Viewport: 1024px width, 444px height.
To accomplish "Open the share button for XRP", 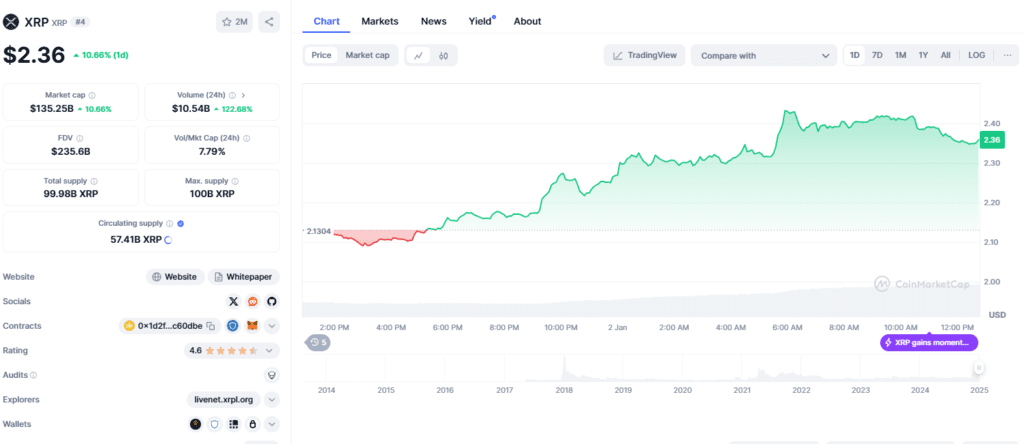I will click(x=269, y=22).
